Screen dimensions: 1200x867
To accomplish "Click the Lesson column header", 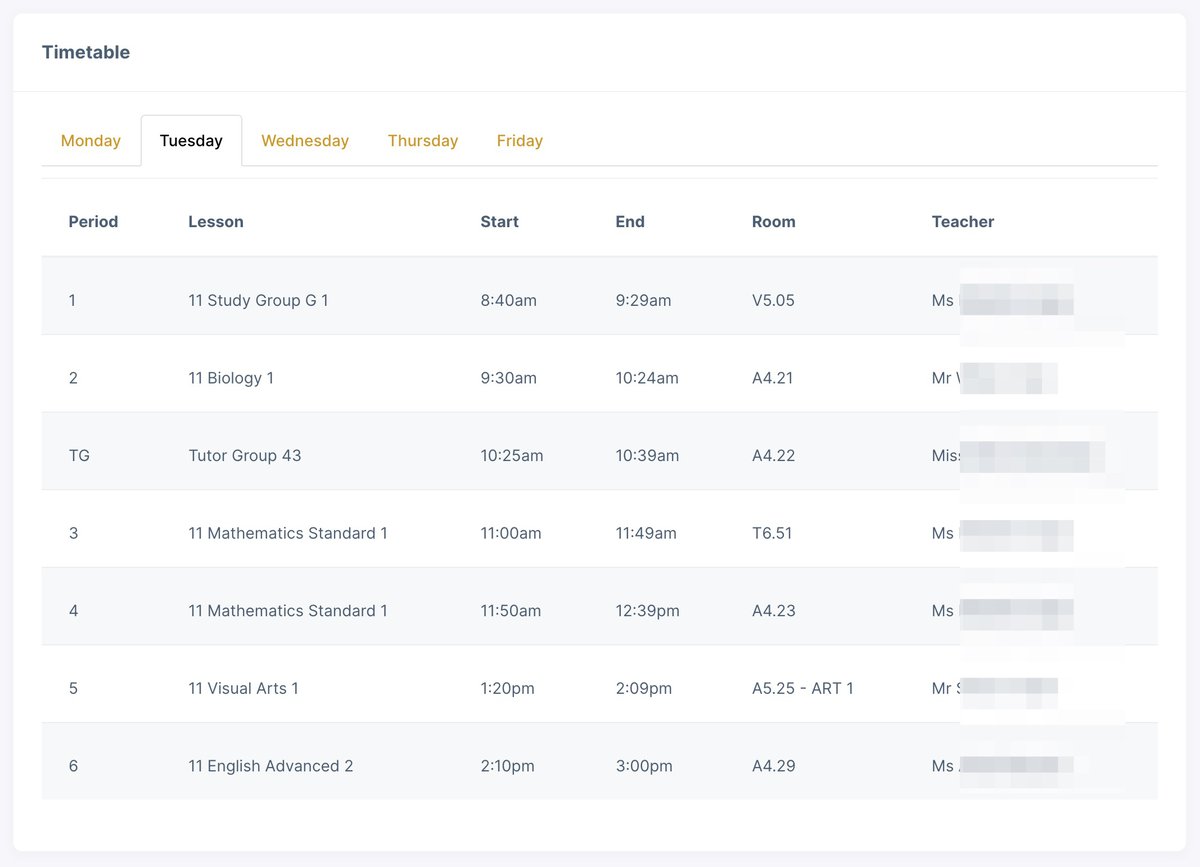I will (216, 221).
